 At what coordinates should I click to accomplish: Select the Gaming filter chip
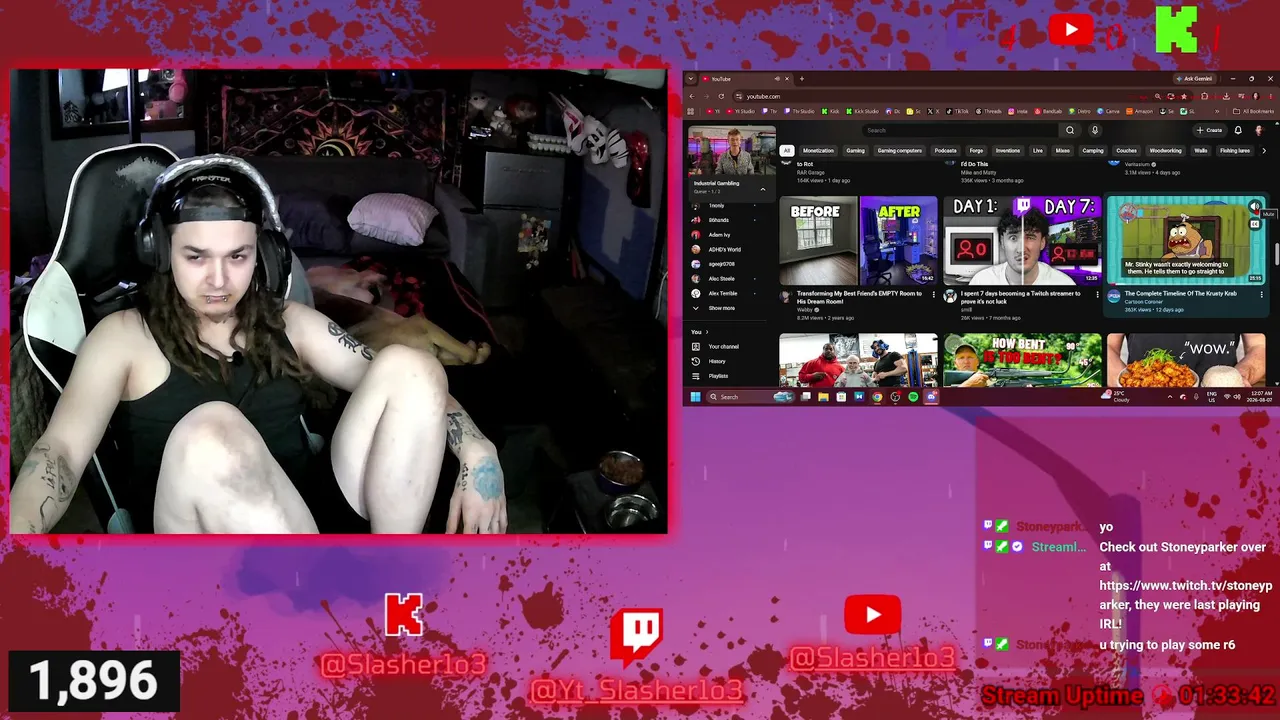855,151
